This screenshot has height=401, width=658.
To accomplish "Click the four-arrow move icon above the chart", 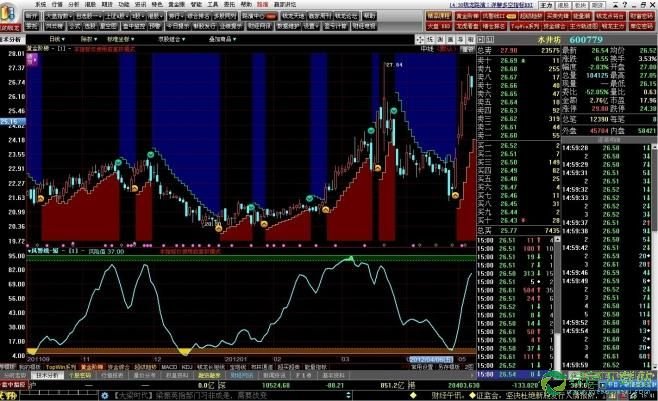I will [x=420, y=39].
